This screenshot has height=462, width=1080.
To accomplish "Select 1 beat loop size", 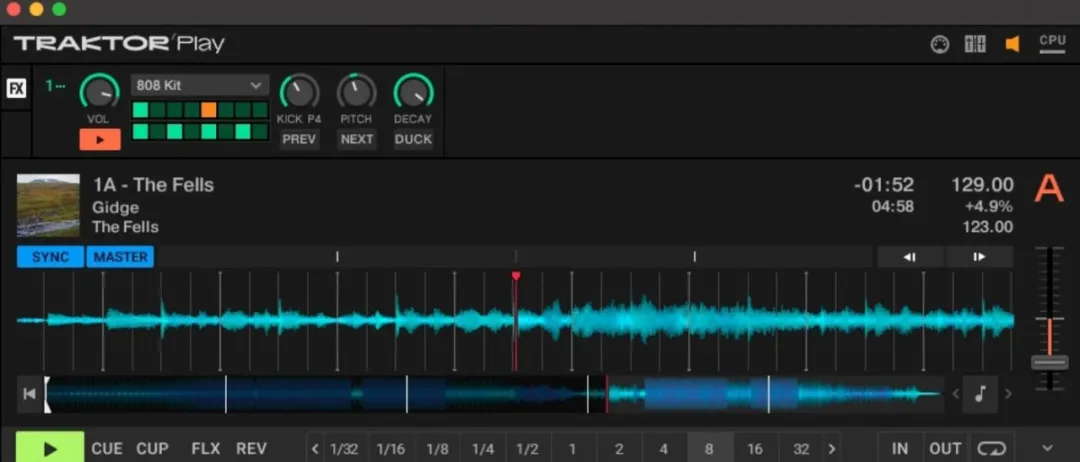I will pyautogui.click(x=572, y=450).
